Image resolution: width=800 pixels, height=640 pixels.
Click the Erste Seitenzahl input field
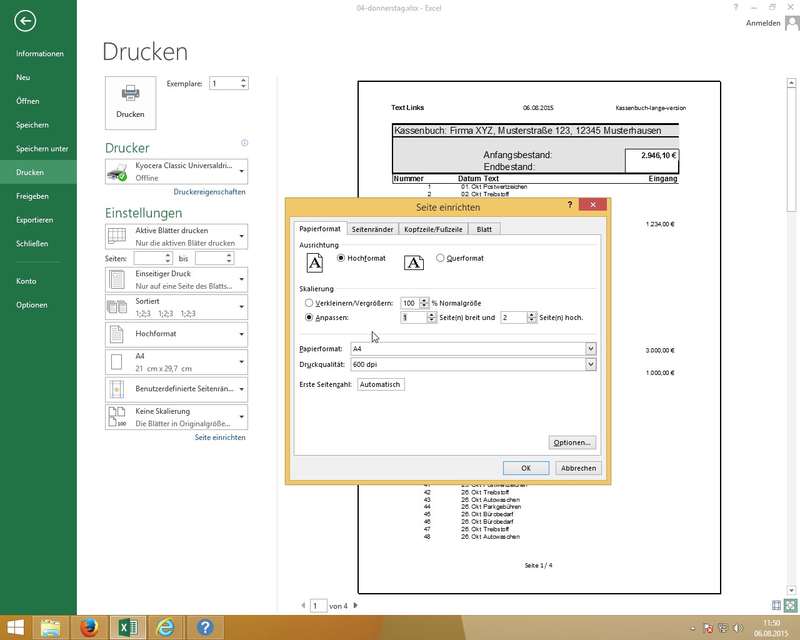click(x=381, y=384)
